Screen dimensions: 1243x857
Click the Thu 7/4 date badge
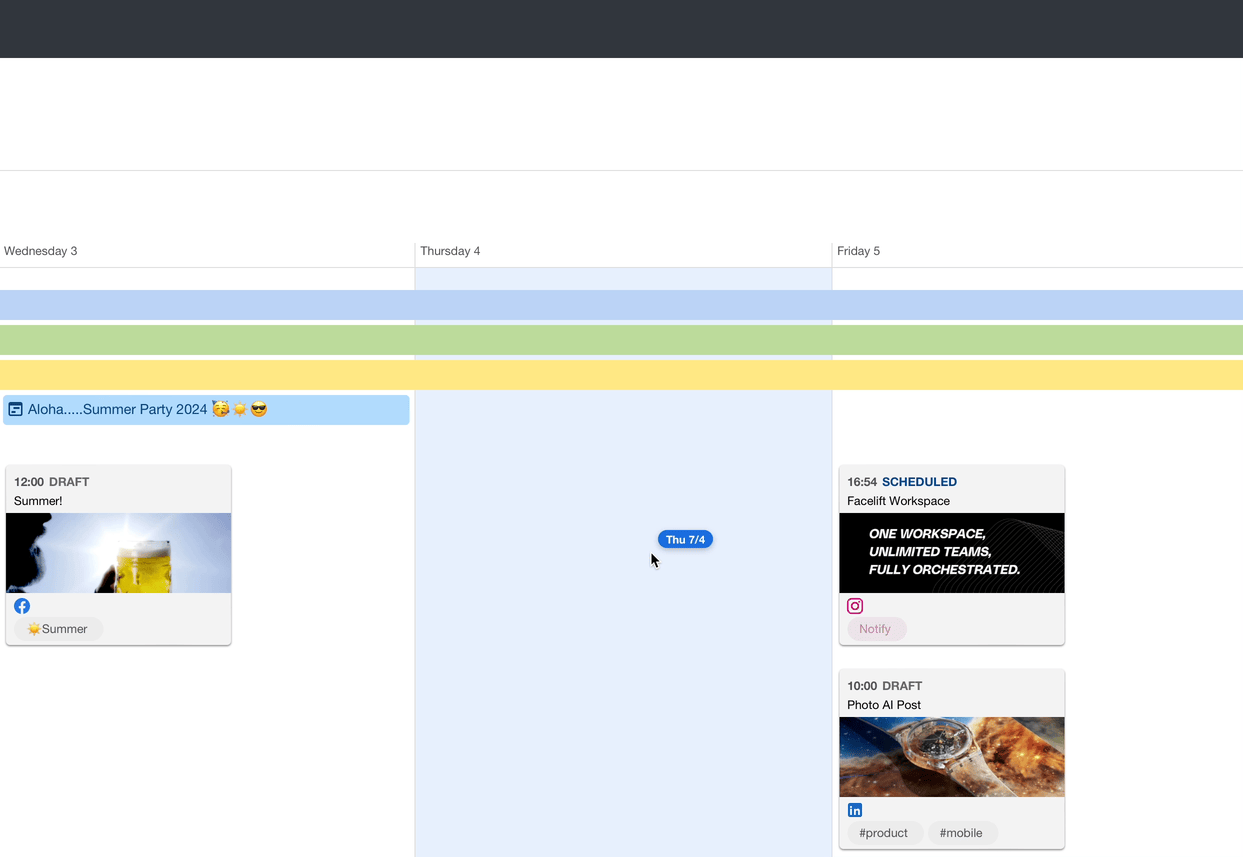pyautogui.click(x=685, y=539)
